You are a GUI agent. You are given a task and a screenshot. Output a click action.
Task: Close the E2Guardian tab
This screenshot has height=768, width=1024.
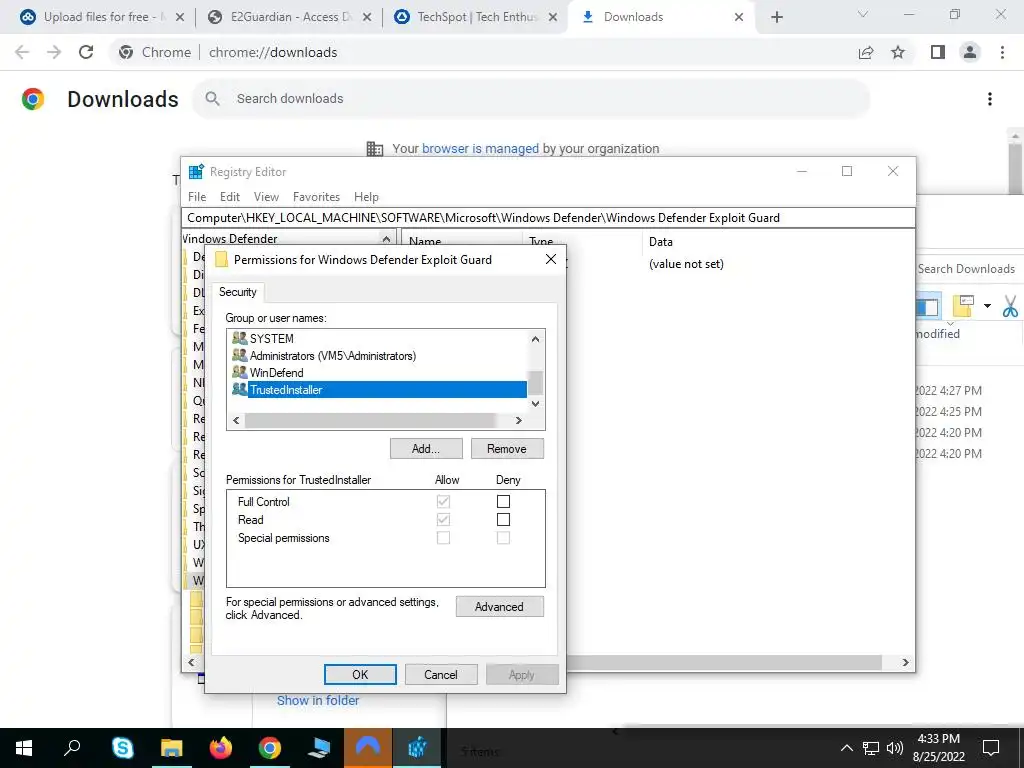pos(367,17)
